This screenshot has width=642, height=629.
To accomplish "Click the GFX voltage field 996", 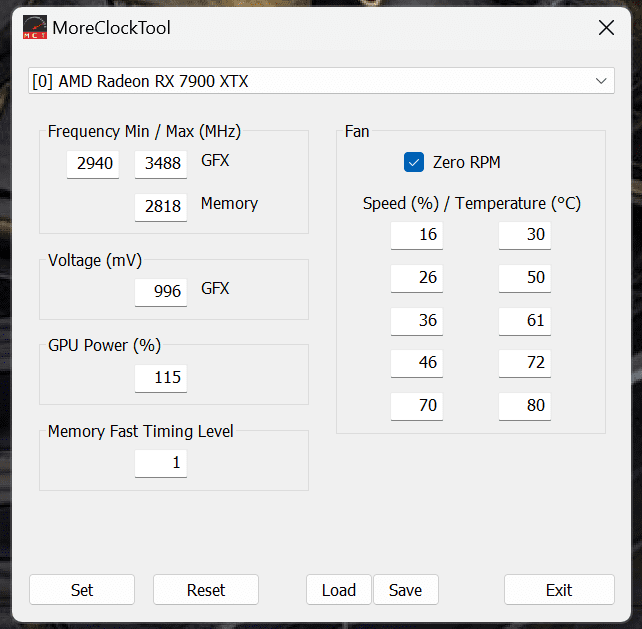I will click(160, 292).
